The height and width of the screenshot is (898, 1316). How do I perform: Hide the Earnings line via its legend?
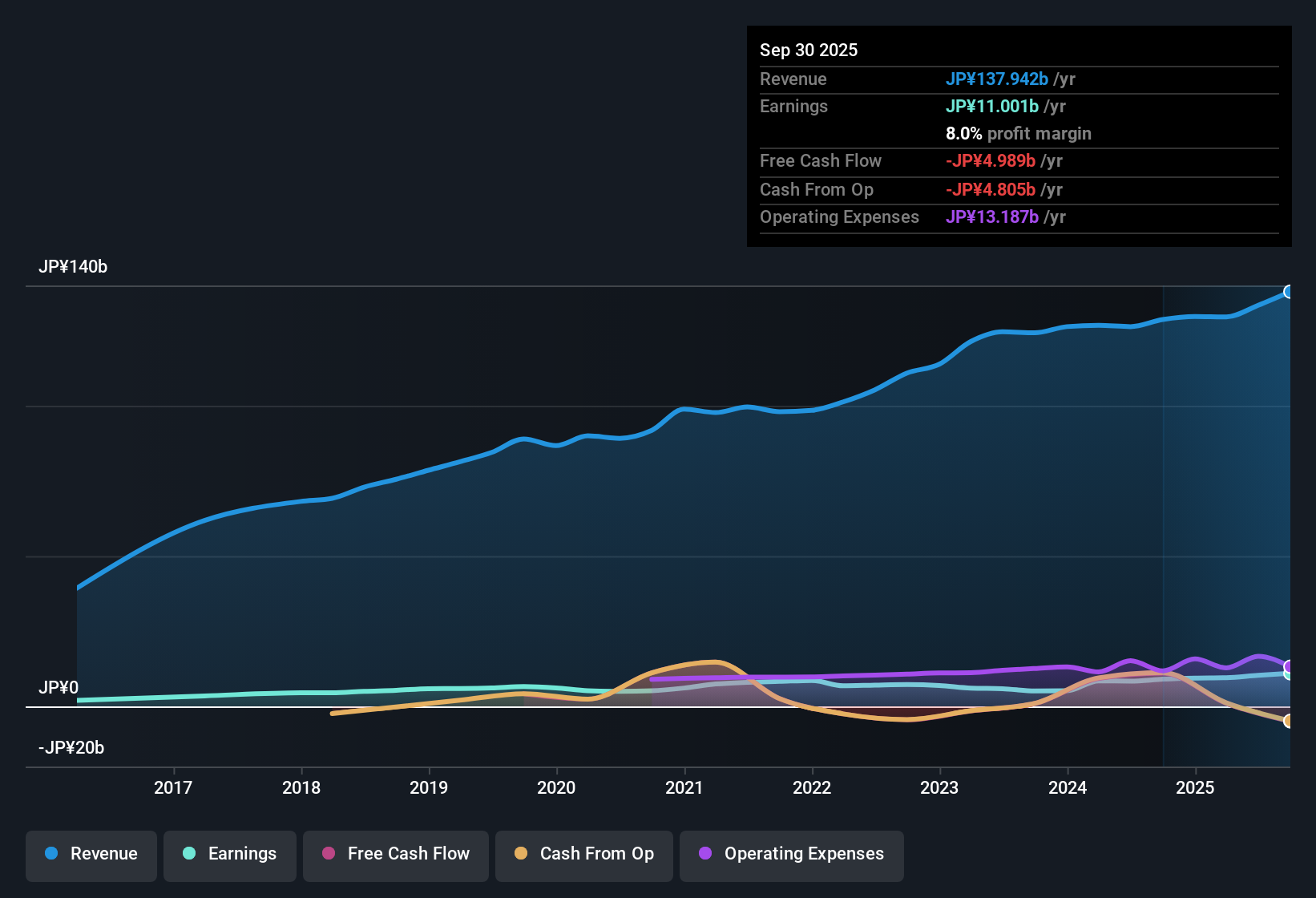tap(230, 854)
